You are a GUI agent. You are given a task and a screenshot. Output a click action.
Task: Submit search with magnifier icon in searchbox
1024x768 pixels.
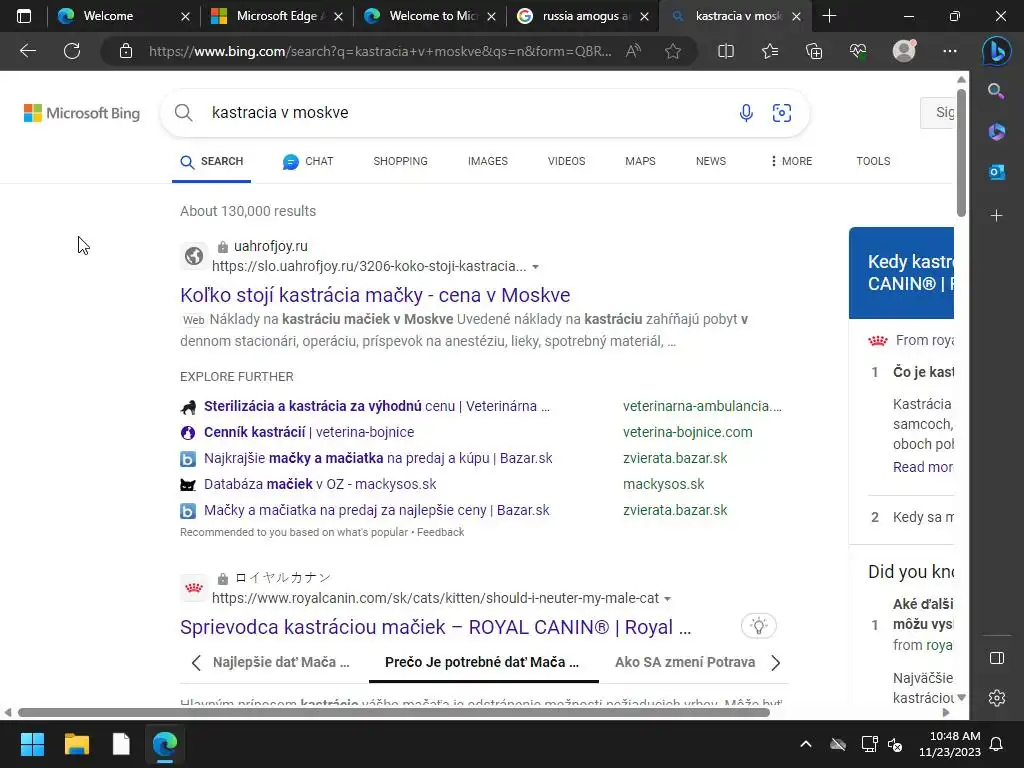click(184, 112)
